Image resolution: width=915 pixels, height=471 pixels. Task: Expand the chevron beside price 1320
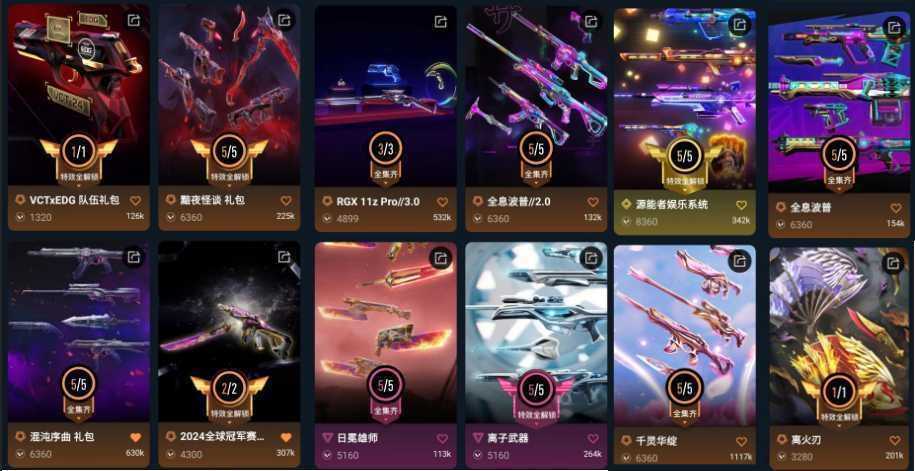[20, 217]
